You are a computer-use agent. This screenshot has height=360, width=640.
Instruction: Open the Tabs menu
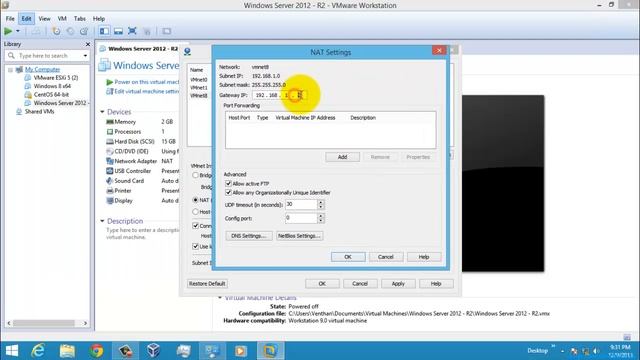(80, 19)
